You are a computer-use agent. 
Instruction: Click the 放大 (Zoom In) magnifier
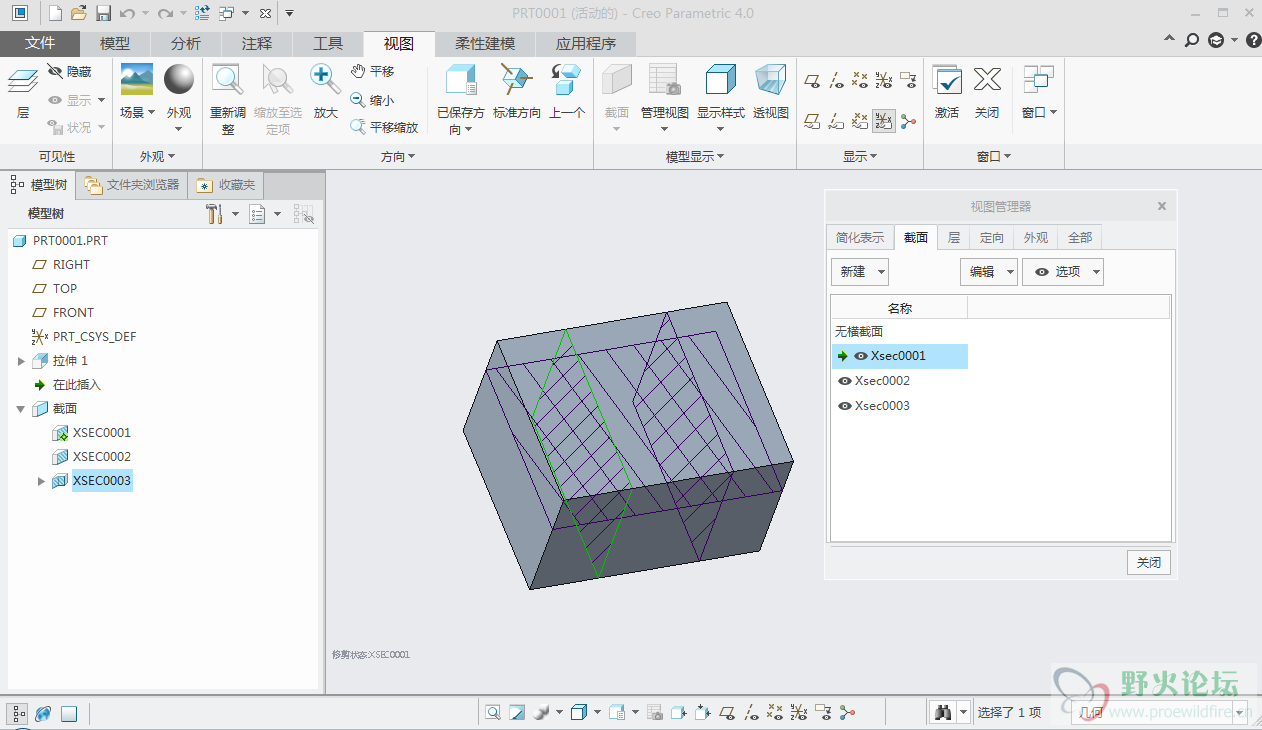coord(325,91)
